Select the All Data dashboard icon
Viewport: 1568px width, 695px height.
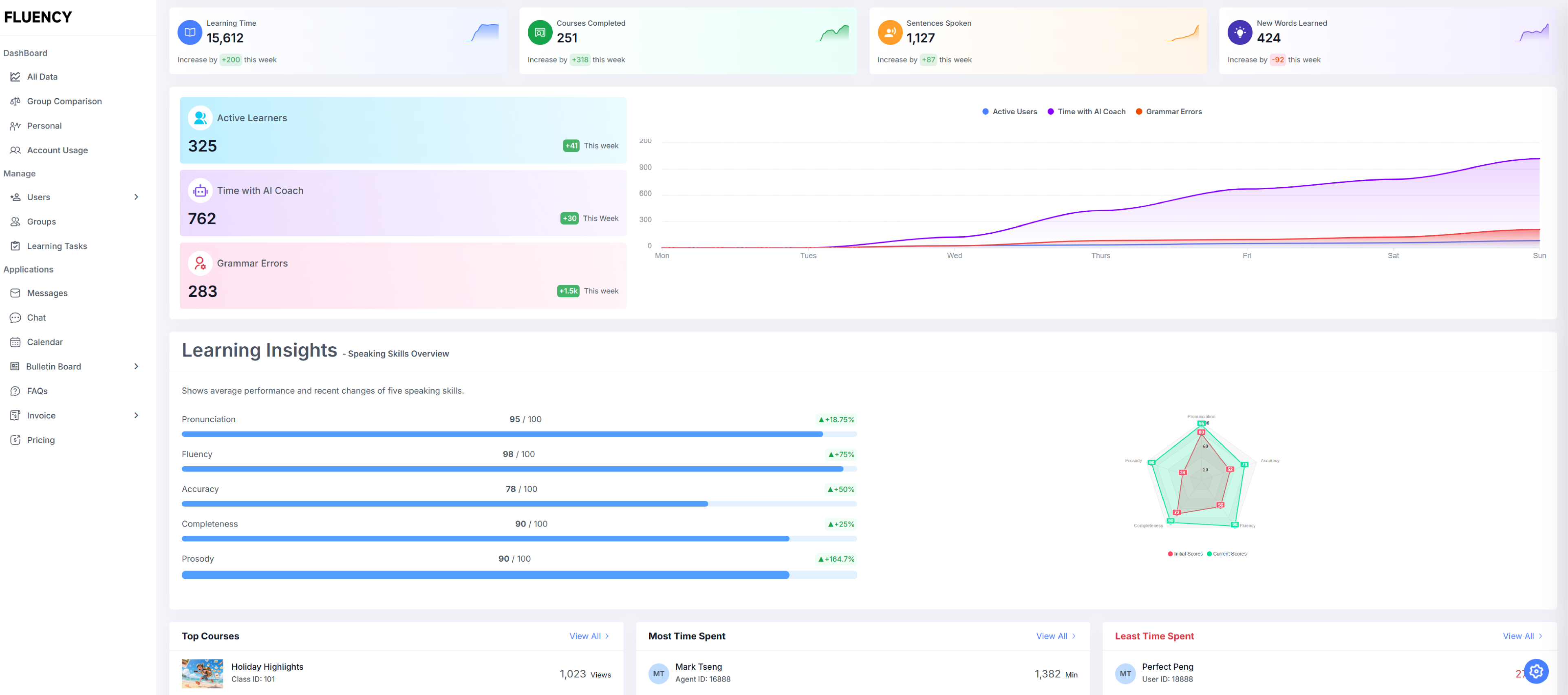(16, 76)
